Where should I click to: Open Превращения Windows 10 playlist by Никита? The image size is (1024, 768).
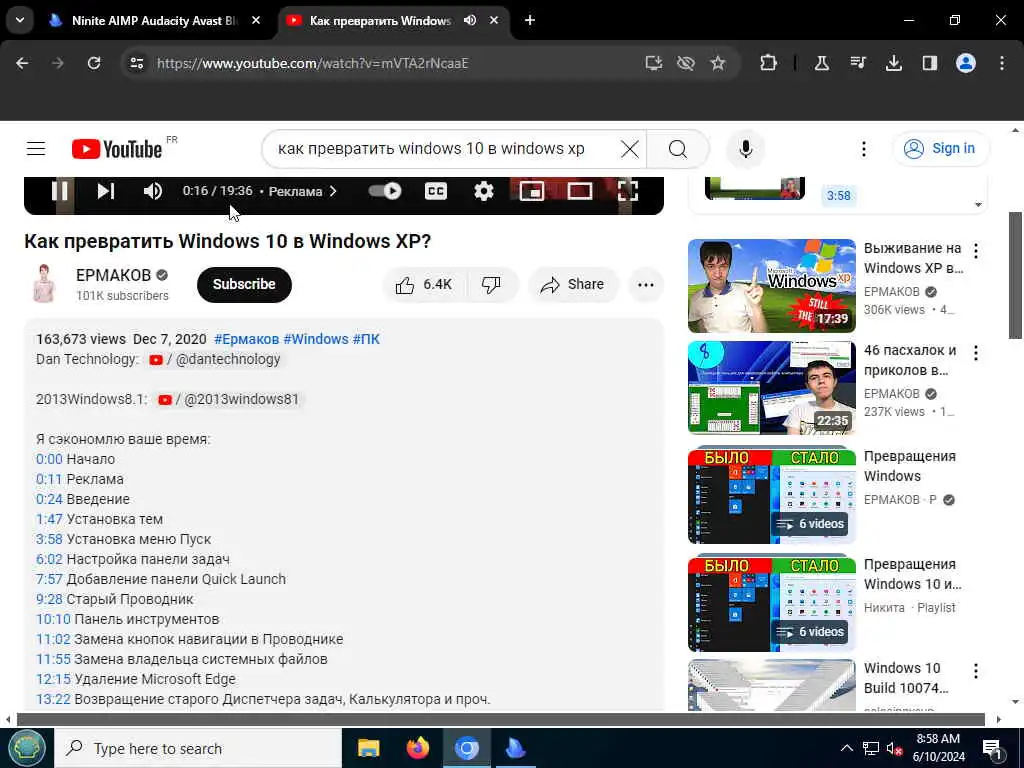[x=771, y=603]
